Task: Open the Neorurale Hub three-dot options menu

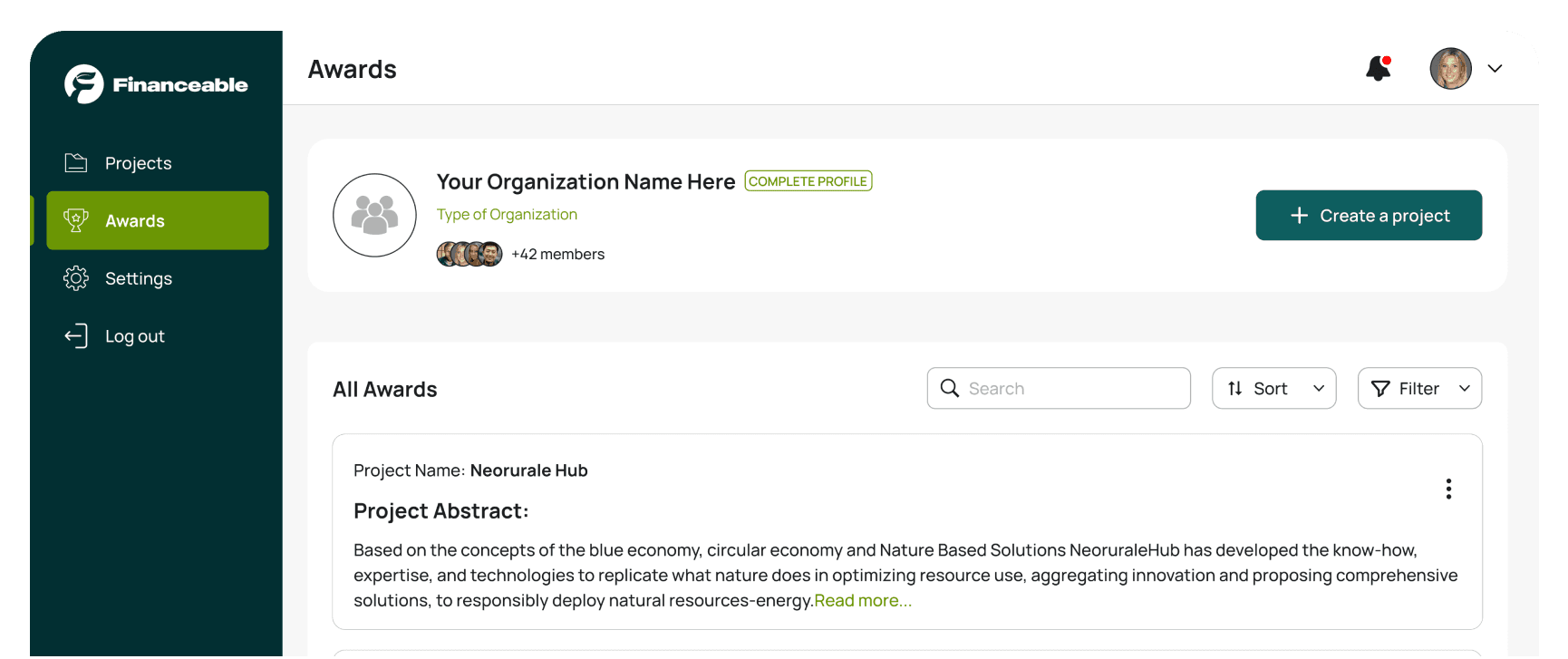Action: (x=1448, y=489)
